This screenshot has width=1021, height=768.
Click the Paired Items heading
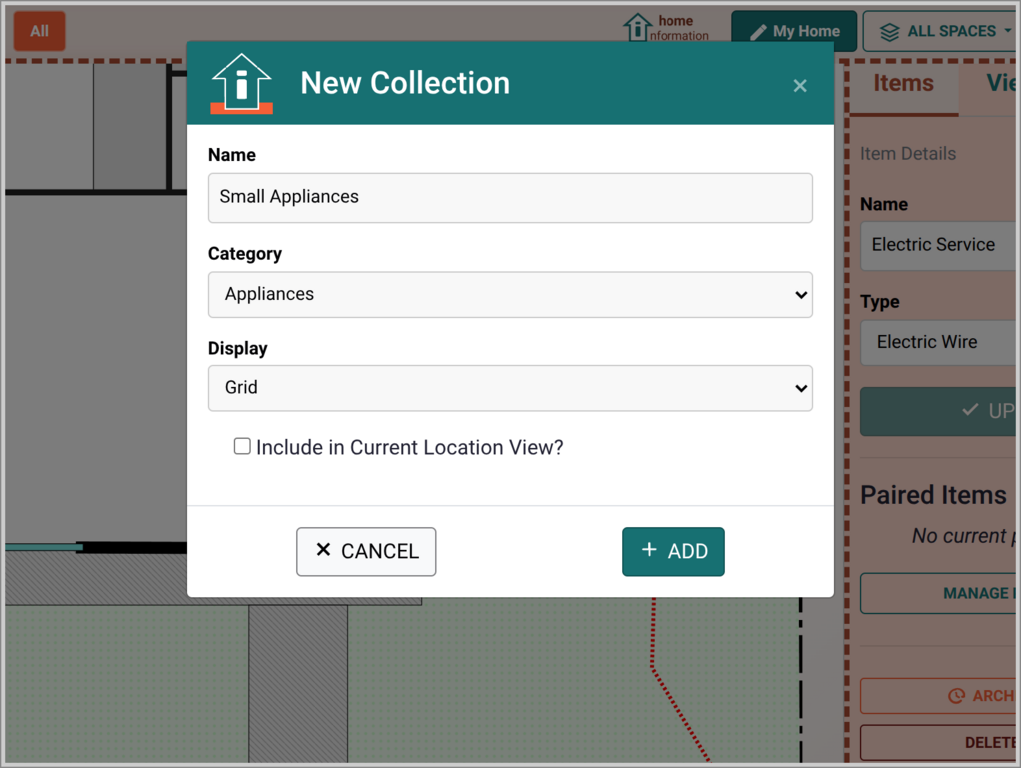coord(933,495)
